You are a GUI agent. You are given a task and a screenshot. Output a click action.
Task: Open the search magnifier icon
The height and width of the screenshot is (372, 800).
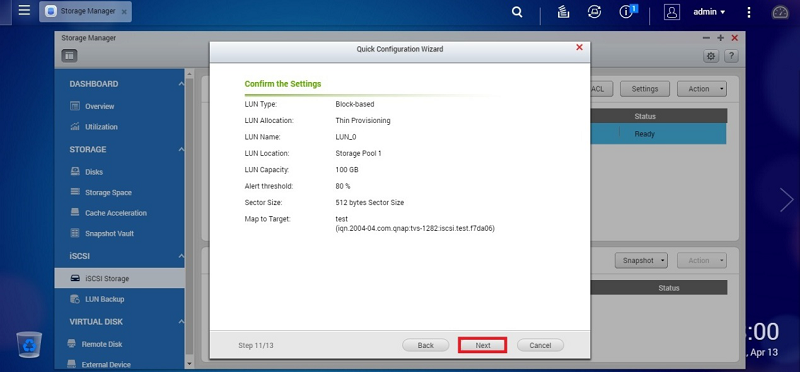click(x=517, y=12)
